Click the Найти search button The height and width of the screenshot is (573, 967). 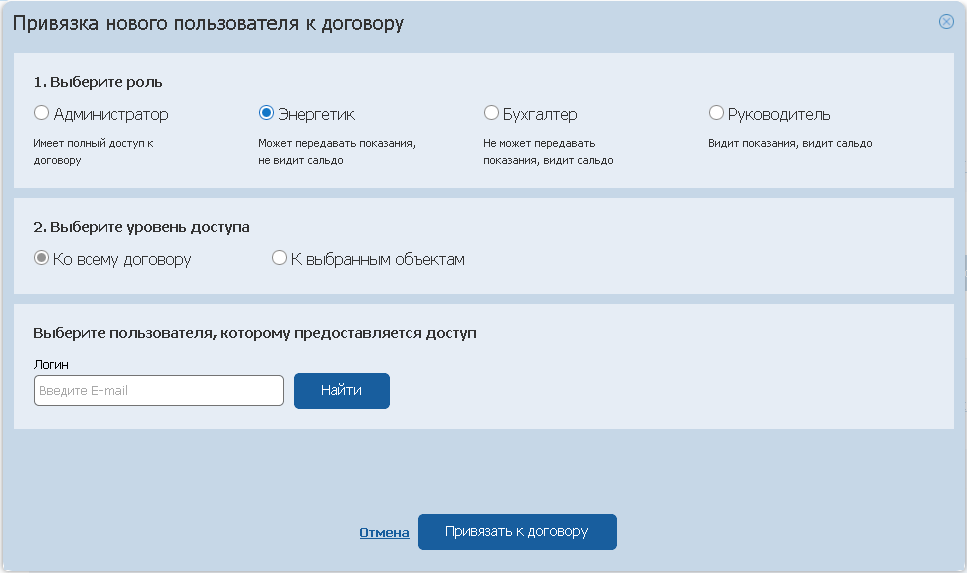point(342,390)
